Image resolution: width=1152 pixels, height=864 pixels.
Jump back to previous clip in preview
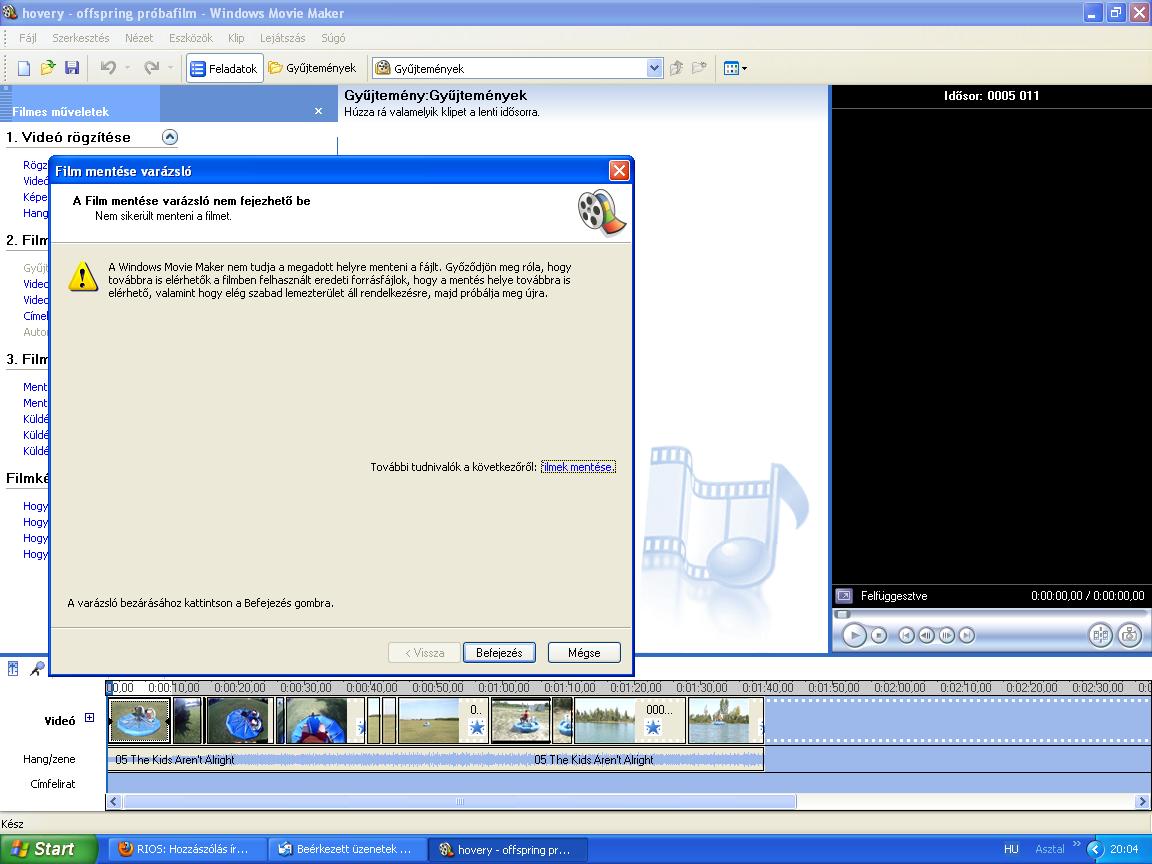click(x=907, y=636)
